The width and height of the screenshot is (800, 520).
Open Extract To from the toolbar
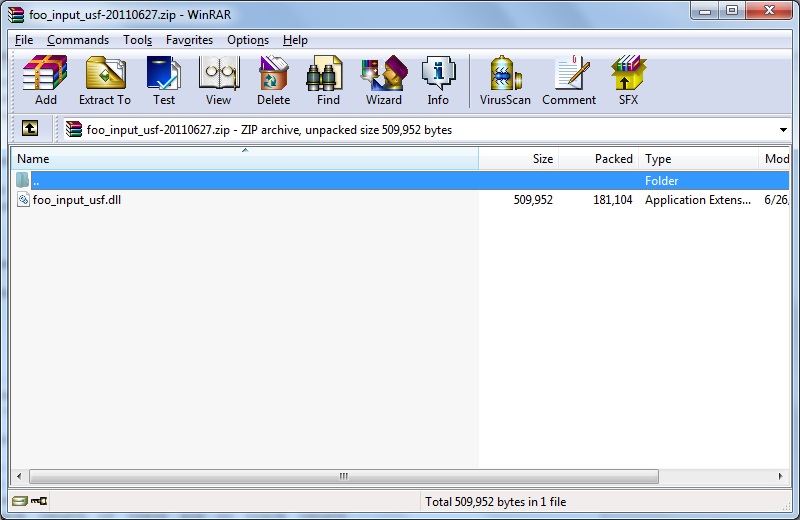point(105,80)
